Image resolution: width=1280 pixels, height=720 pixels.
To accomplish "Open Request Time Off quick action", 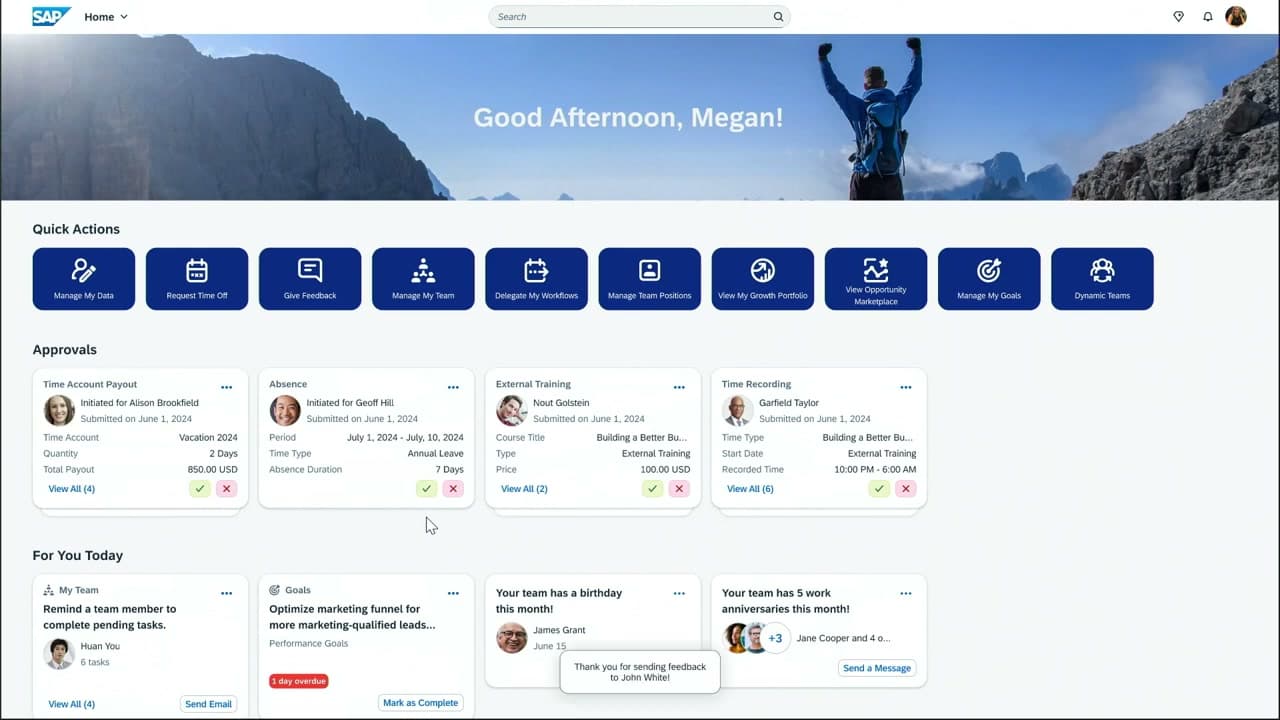I will pos(197,279).
